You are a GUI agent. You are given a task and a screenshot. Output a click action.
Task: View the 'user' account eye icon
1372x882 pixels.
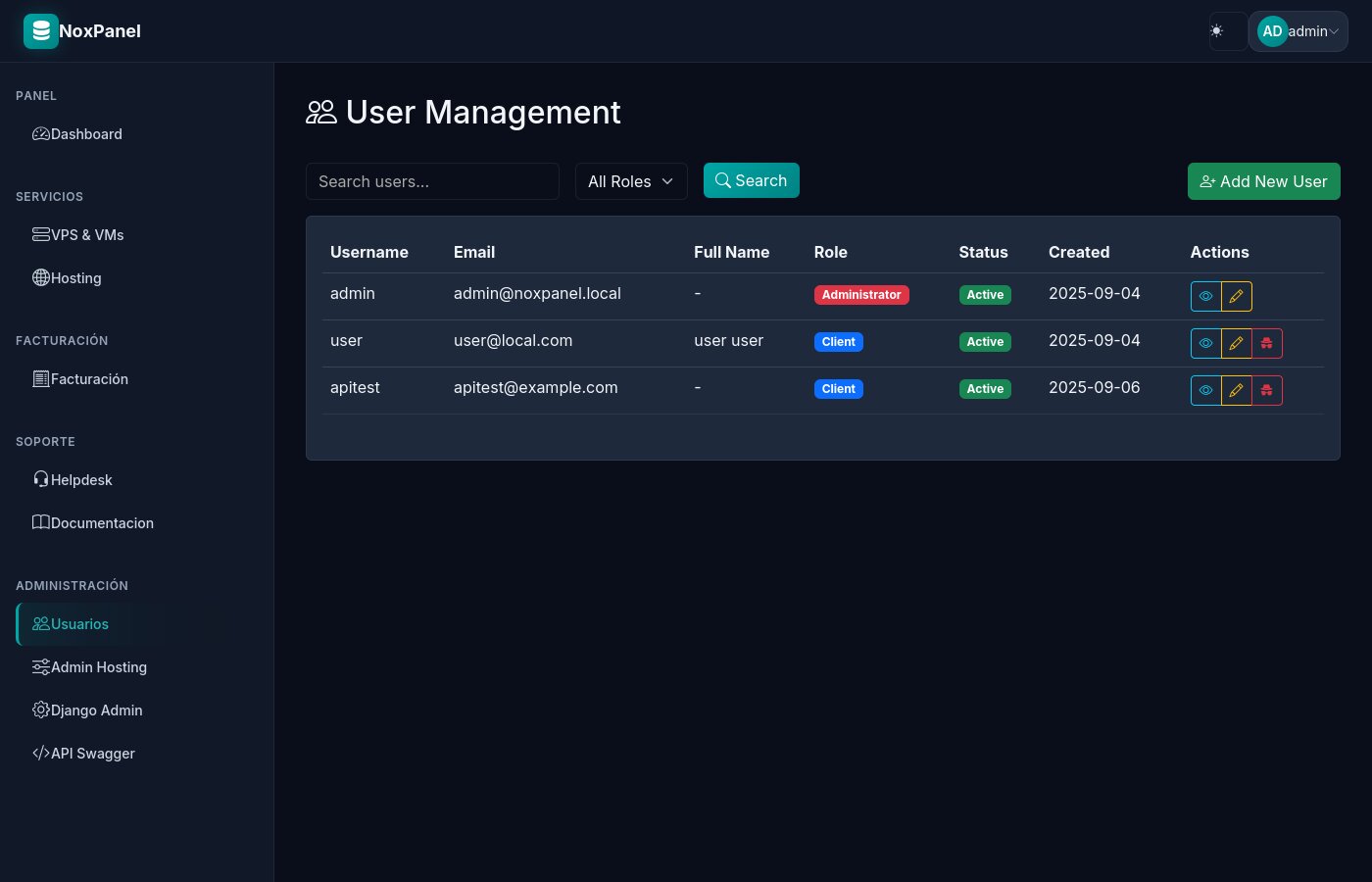(x=1205, y=343)
